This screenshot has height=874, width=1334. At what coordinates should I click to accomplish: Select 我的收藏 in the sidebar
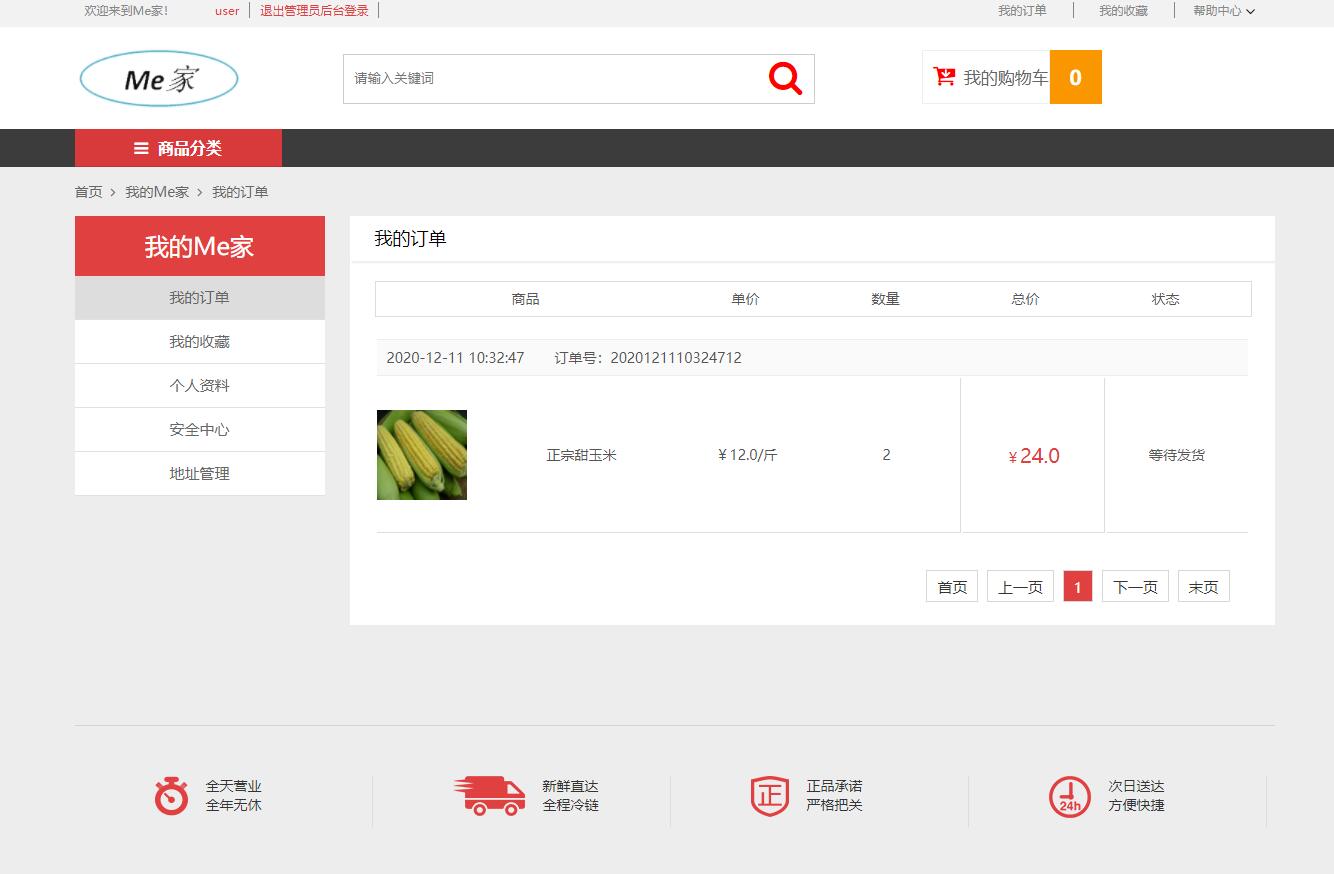click(x=199, y=341)
